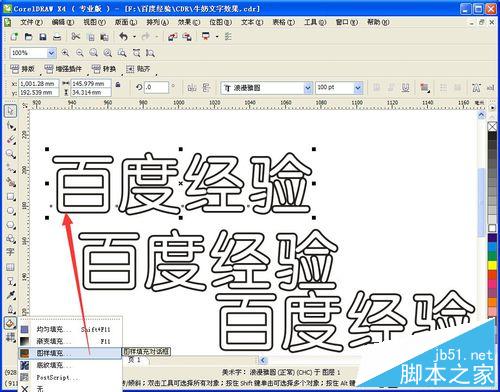
Task: Toggle the Lock Ratio padlock
Action: [x=118, y=84]
